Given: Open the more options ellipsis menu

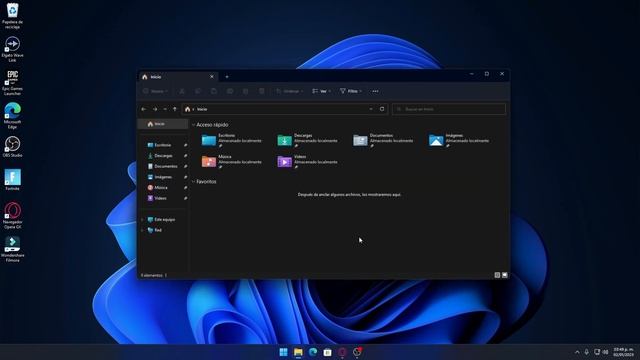Looking at the screenshot, I should tap(375, 91).
